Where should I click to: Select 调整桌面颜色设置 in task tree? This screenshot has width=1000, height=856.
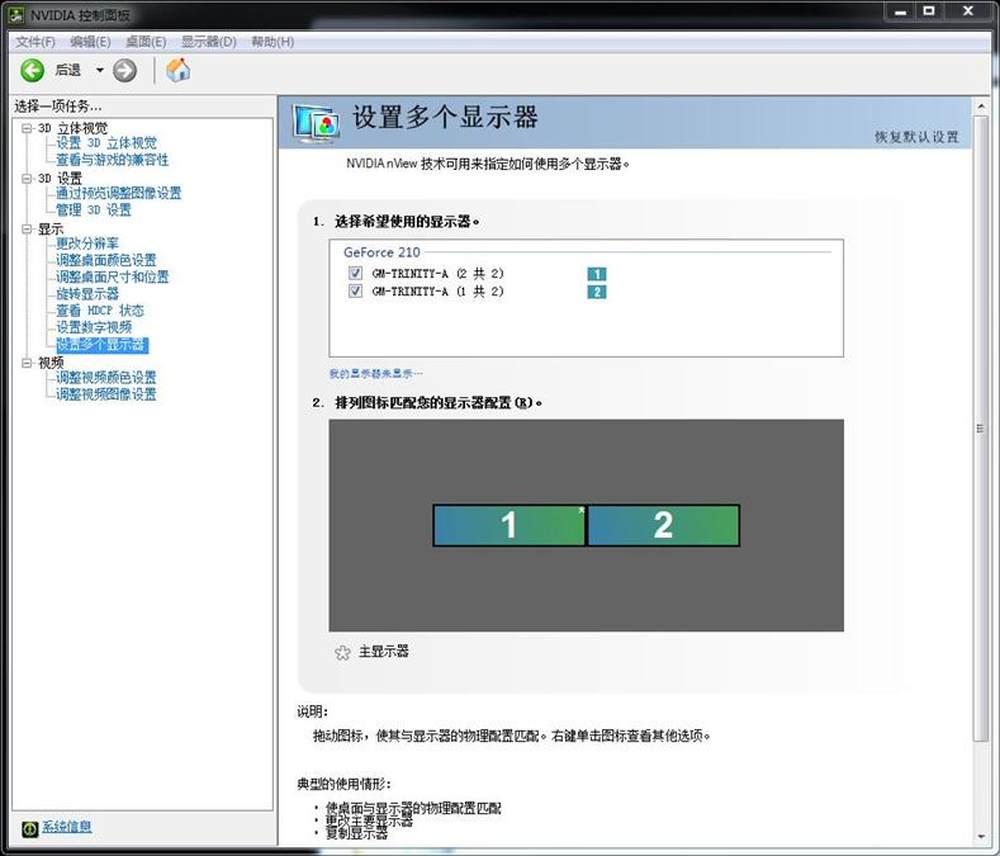106,260
